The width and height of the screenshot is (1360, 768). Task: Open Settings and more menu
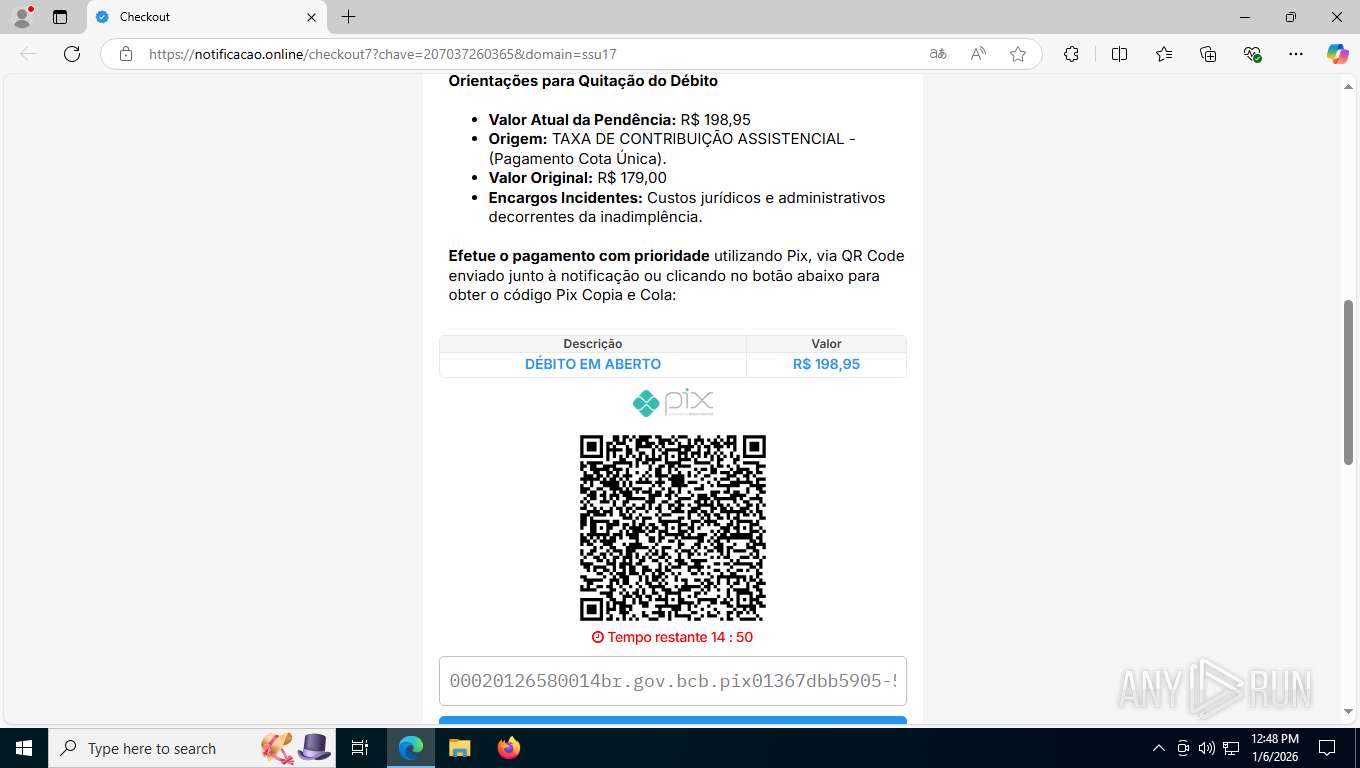[x=1296, y=54]
